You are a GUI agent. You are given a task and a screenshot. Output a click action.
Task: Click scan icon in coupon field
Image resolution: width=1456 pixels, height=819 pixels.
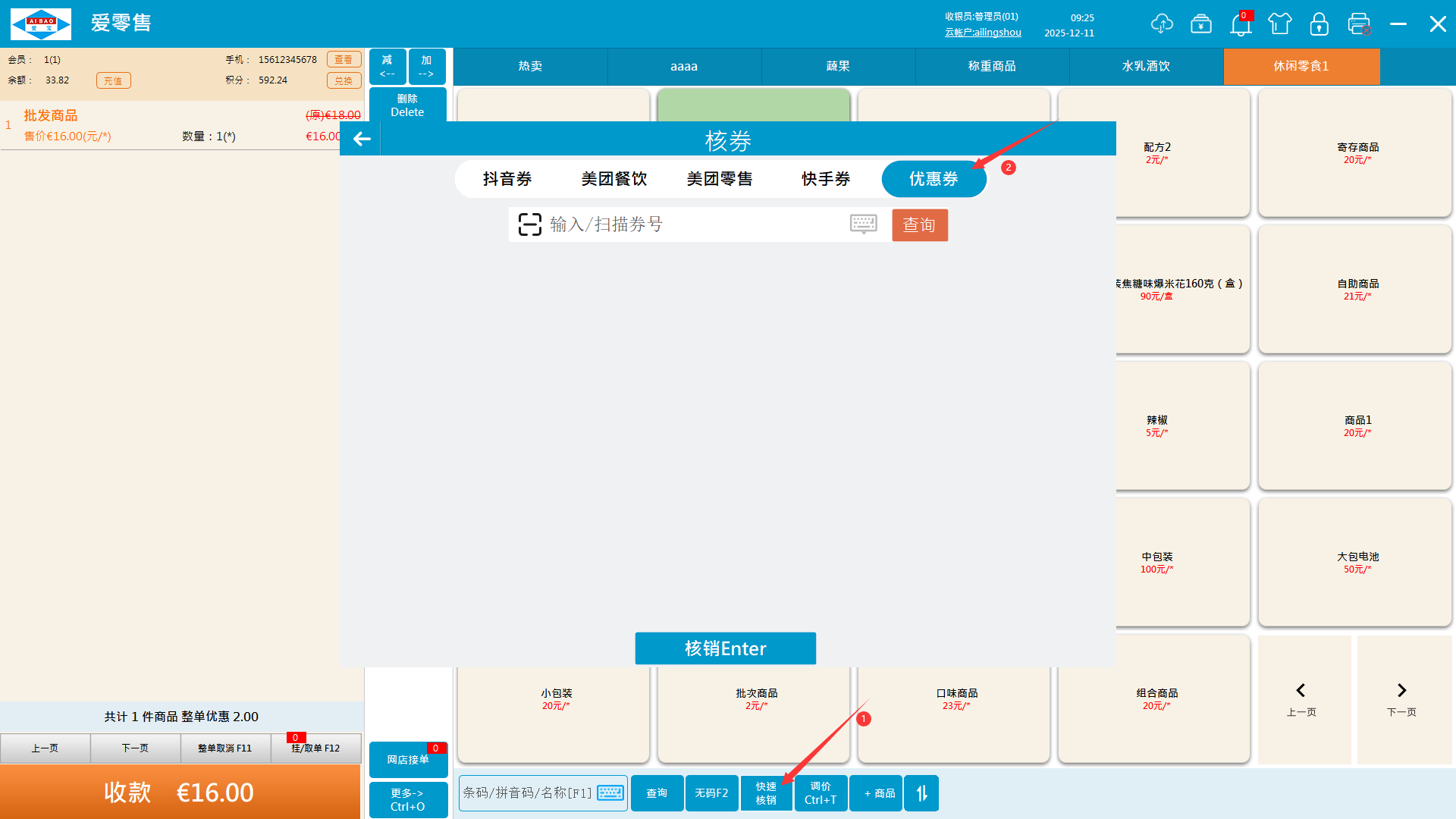tap(529, 224)
